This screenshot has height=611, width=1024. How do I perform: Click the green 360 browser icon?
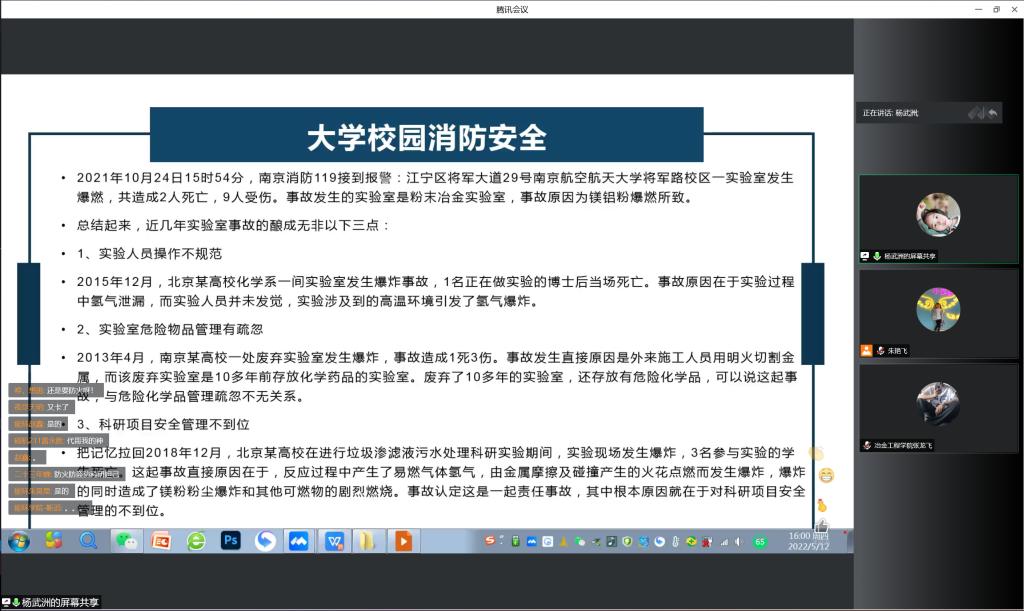196,541
